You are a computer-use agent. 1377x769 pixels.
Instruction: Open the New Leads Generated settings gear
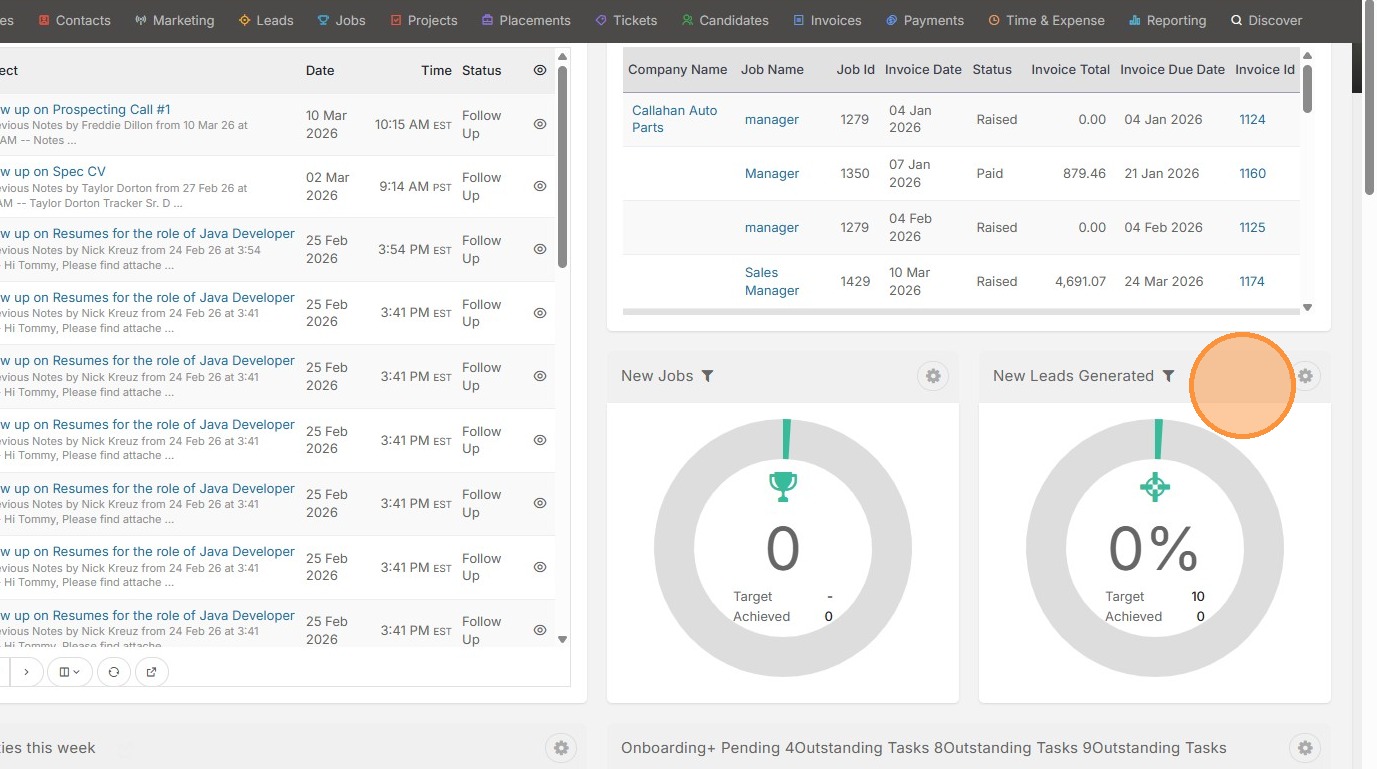coord(1305,376)
